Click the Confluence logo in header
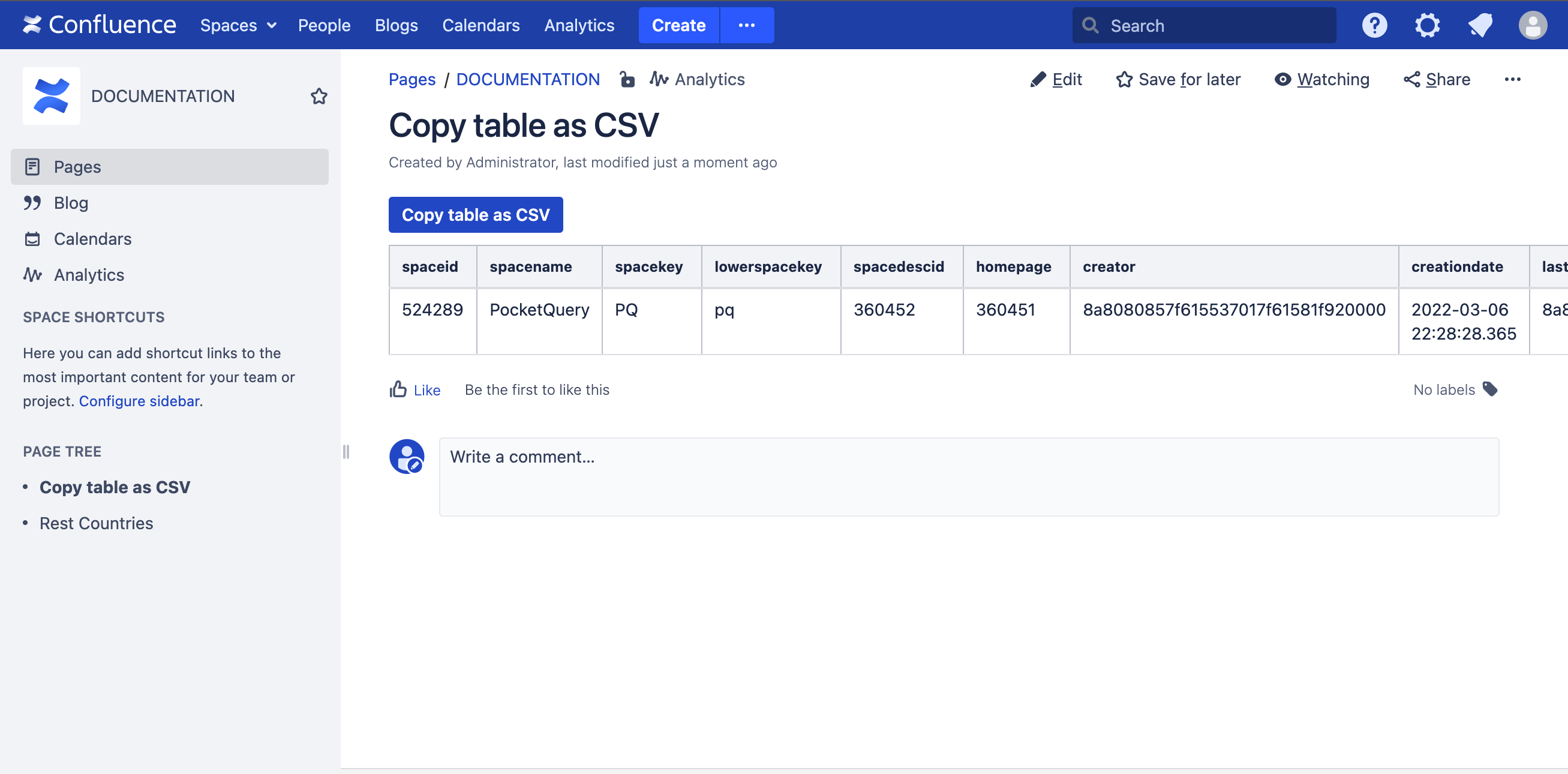This screenshot has width=1568, height=774. pos(99,25)
